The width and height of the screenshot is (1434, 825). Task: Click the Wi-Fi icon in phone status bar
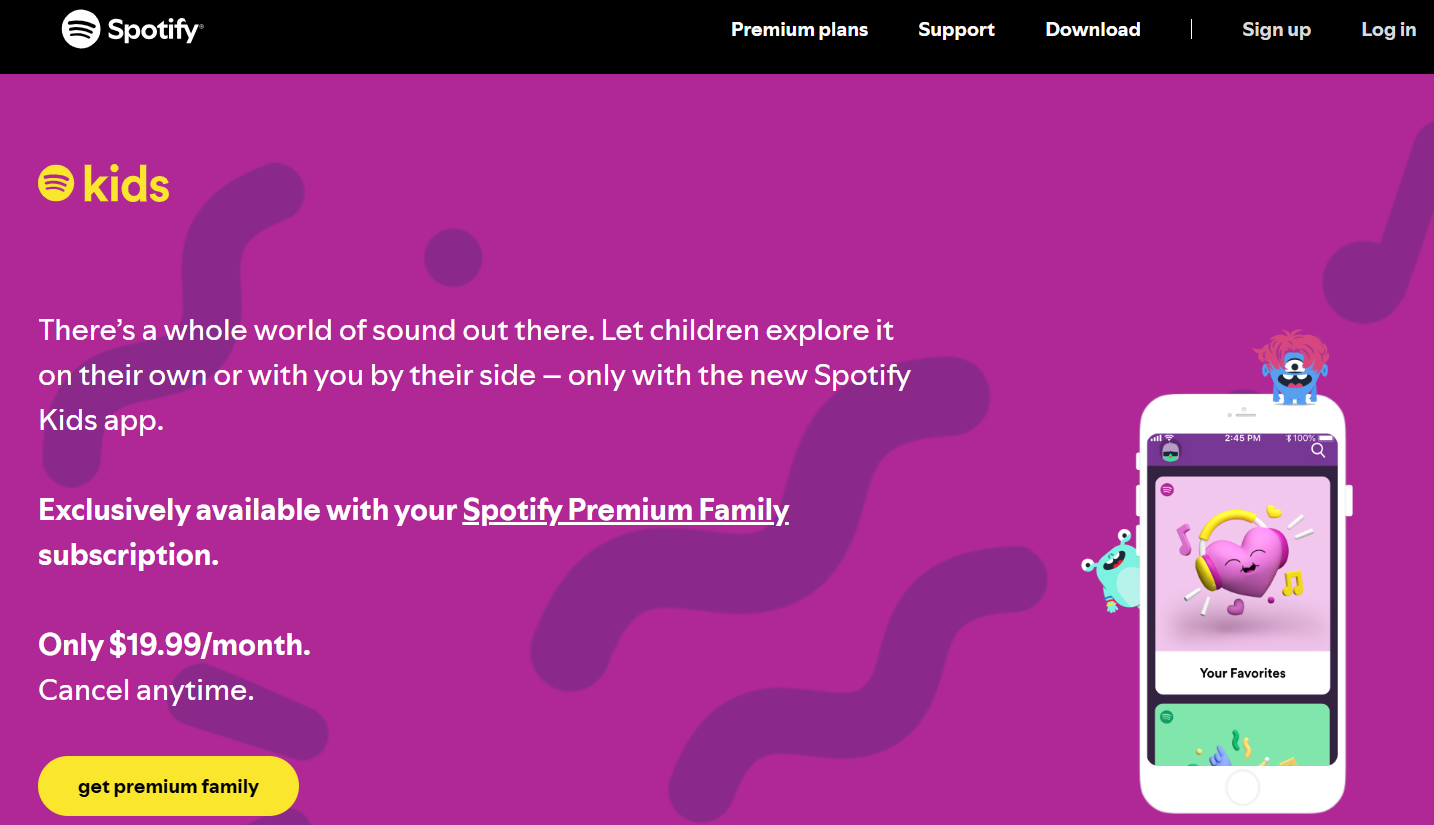click(1168, 438)
